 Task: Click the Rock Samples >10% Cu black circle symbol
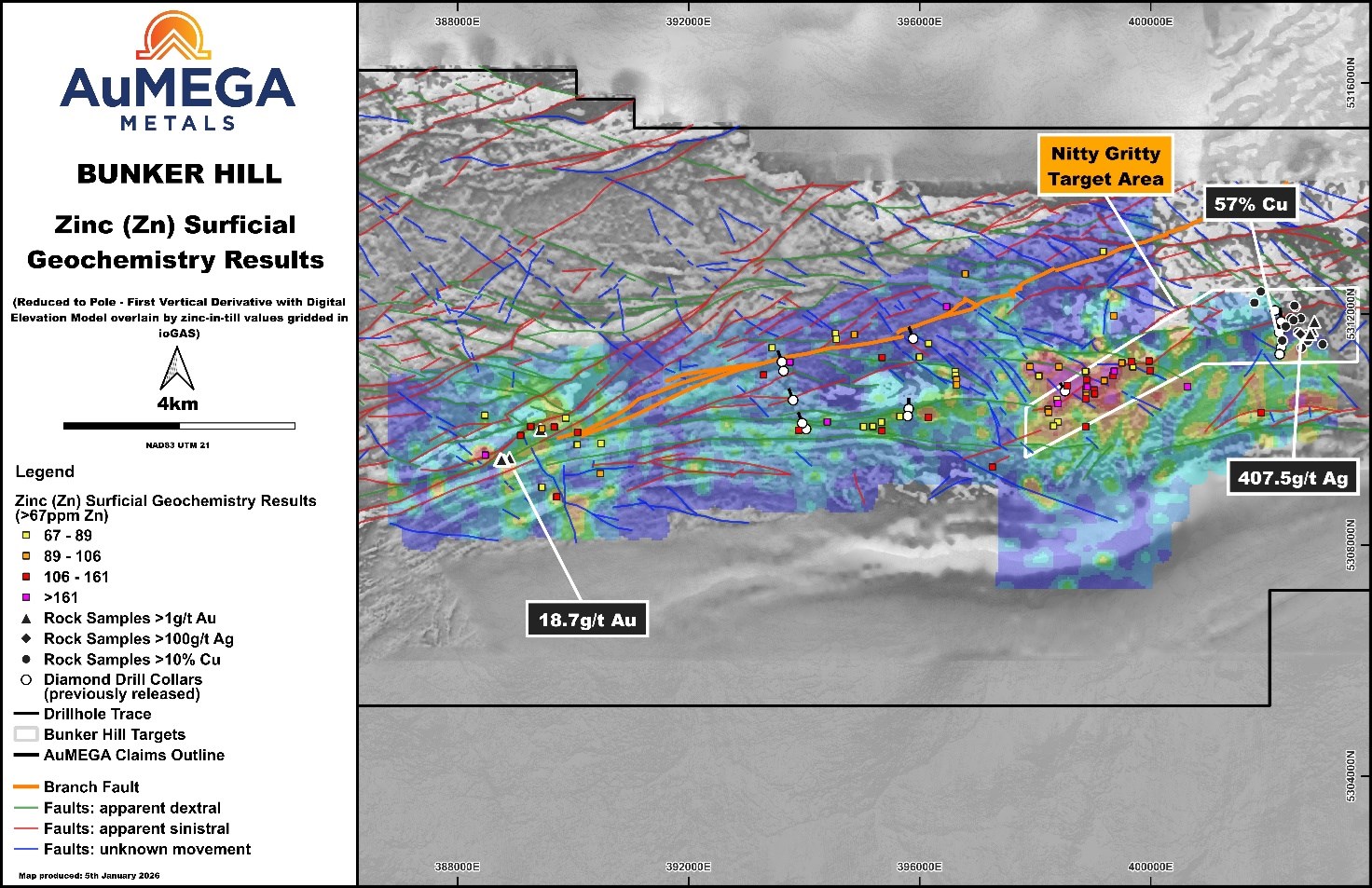click(26, 660)
